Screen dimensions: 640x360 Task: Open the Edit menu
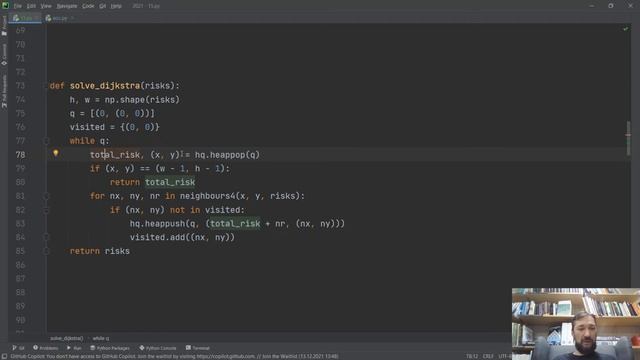tap(31, 6)
